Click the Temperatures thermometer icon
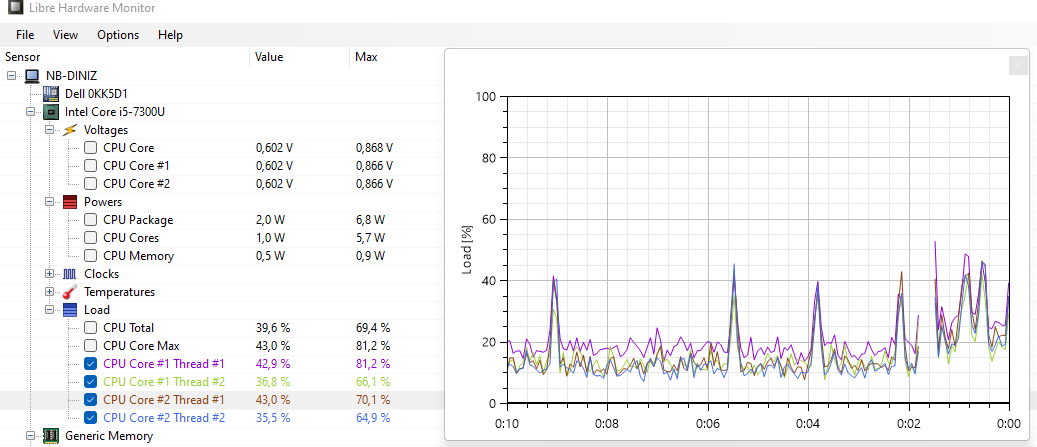 (70, 292)
